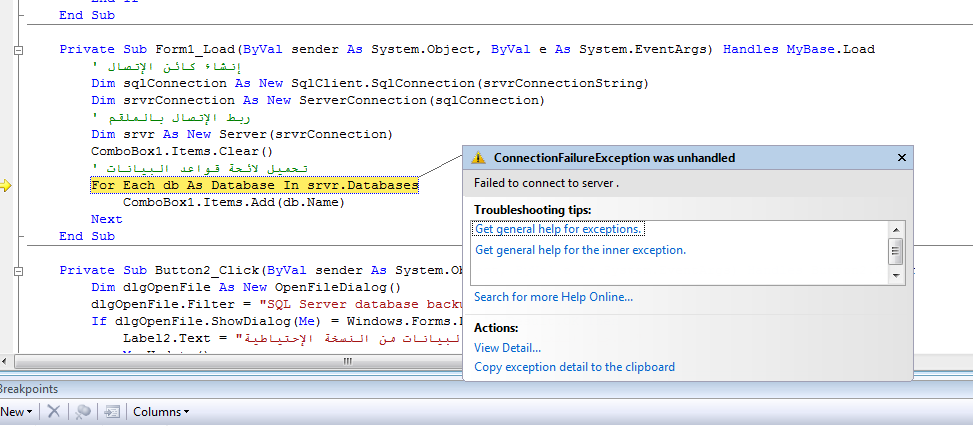
Task: Open the New breakpoint dropdown
Action: pyautogui.click(x=16, y=412)
